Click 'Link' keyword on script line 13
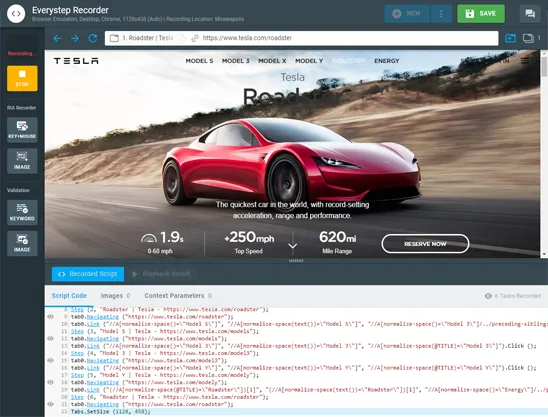Image resolution: width=548 pixels, height=417 pixels. click(x=93, y=346)
